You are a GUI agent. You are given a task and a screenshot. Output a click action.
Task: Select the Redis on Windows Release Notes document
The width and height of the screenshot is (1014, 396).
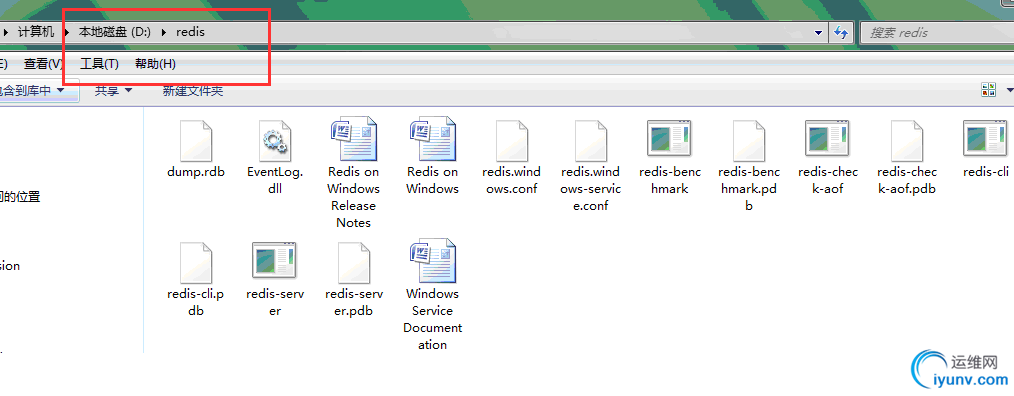[x=353, y=139]
